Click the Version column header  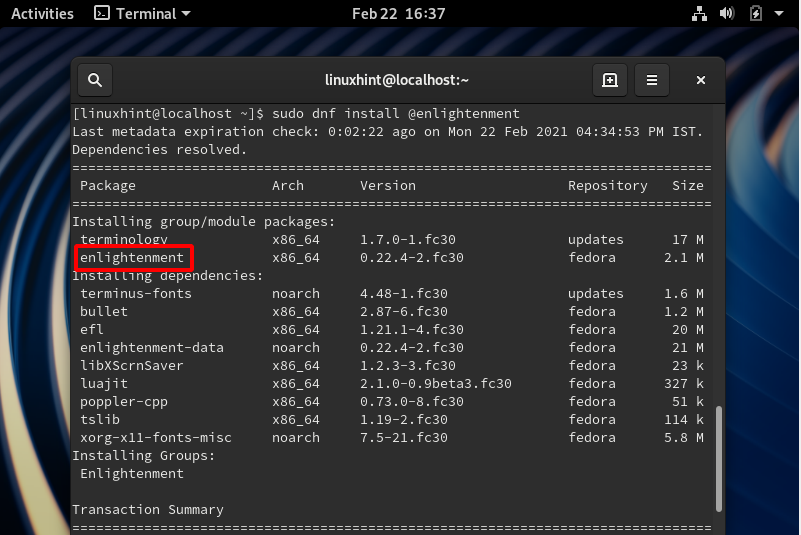click(x=388, y=186)
